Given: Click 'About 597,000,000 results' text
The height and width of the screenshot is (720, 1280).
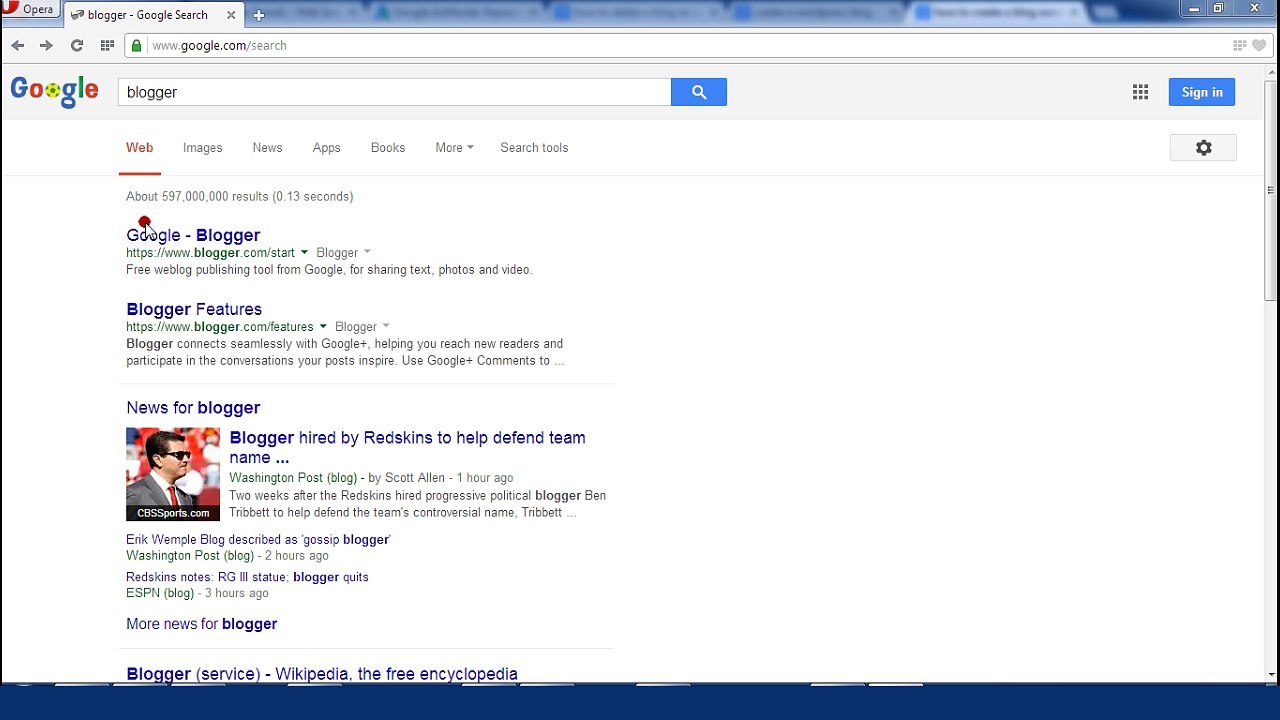Looking at the screenshot, I should click(240, 196).
